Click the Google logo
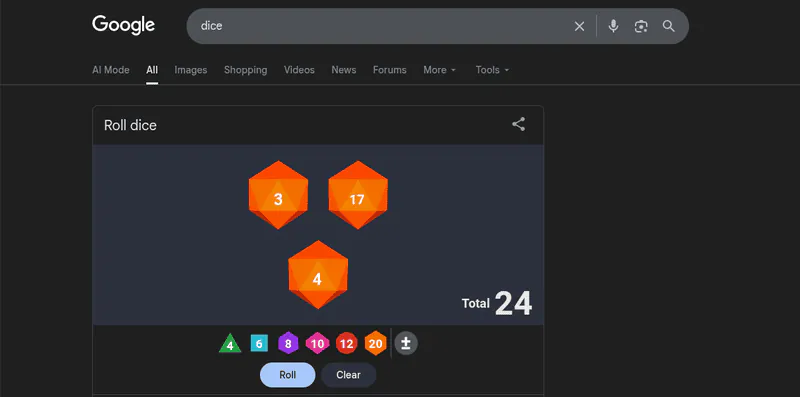The height and width of the screenshot is (397, 800). coord(123,25)
